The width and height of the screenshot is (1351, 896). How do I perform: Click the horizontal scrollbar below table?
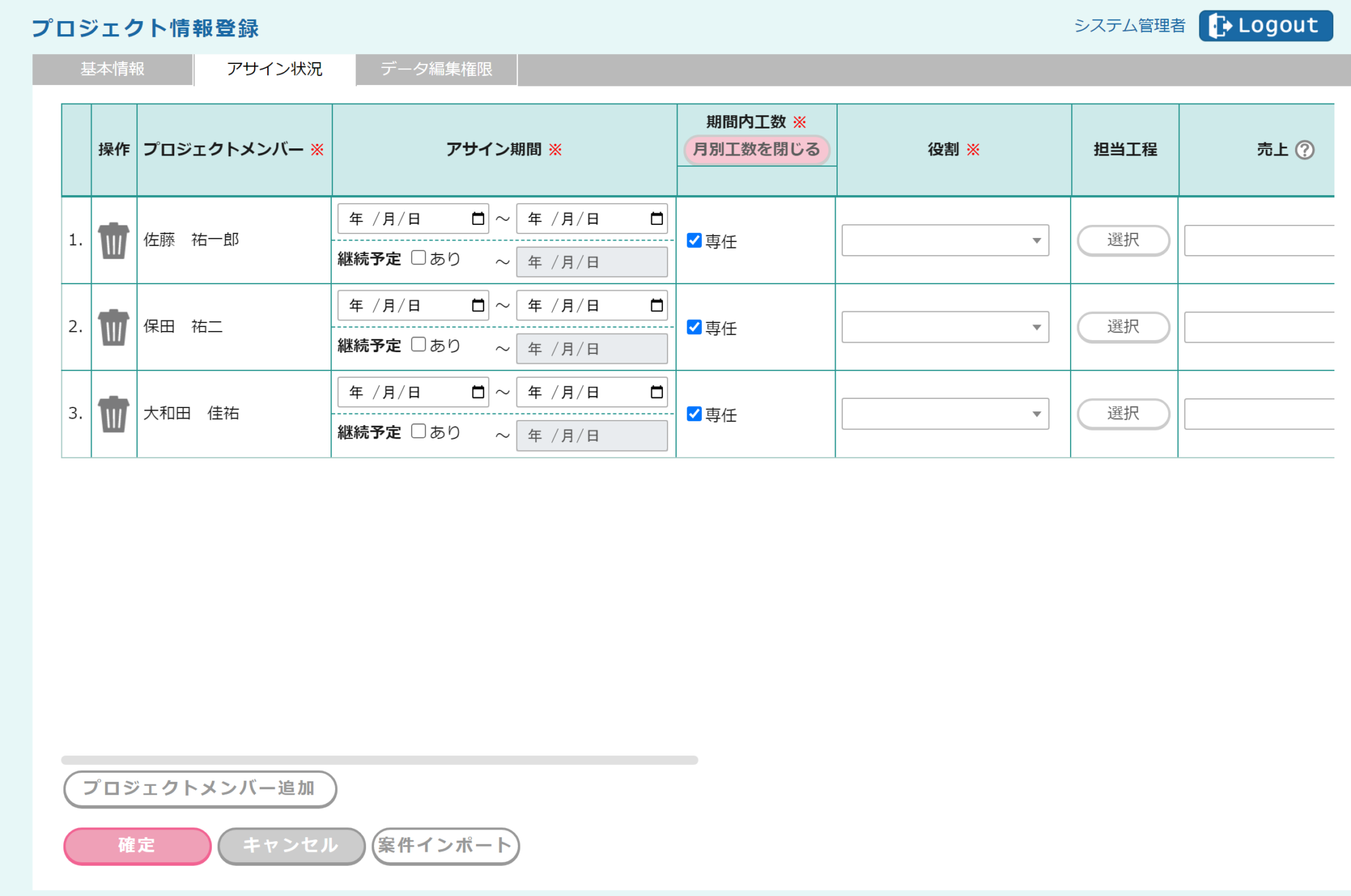pos(379,760)
